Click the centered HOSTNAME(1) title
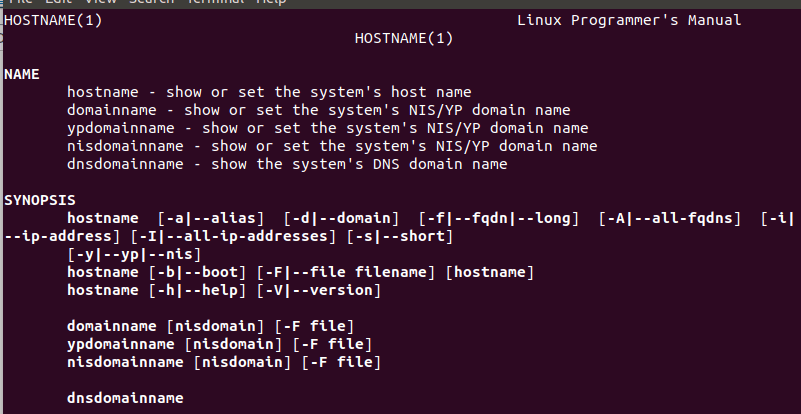This screenshot has height=414, width=801. click(404, 38)
